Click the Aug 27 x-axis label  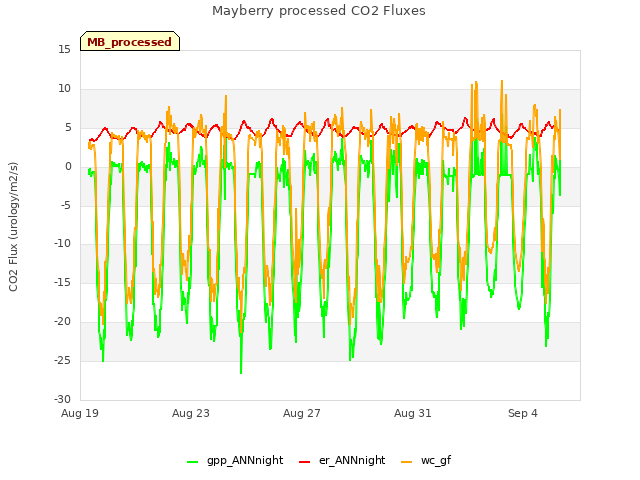pos(302,413)
